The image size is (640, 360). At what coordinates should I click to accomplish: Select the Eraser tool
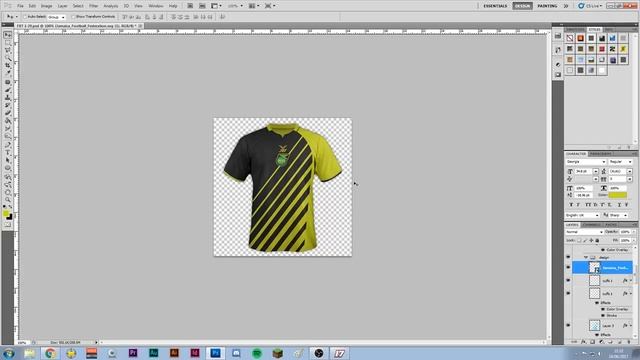8,113
